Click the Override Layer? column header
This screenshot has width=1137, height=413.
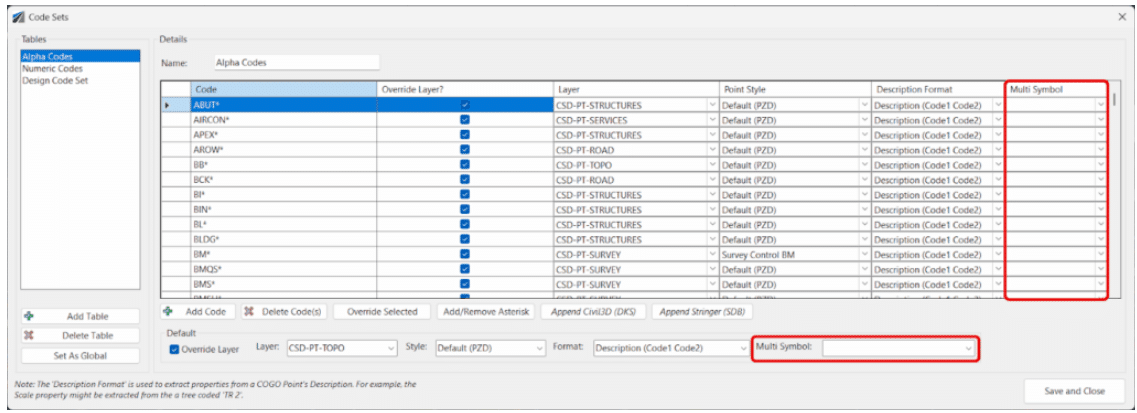point(465,89)
